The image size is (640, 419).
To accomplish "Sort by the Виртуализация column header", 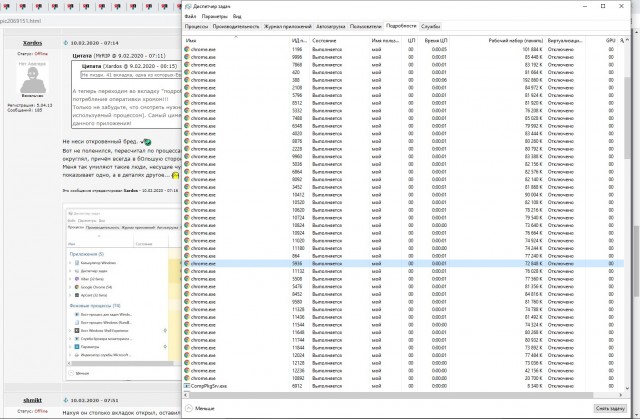I will click(x=566, y=41).
